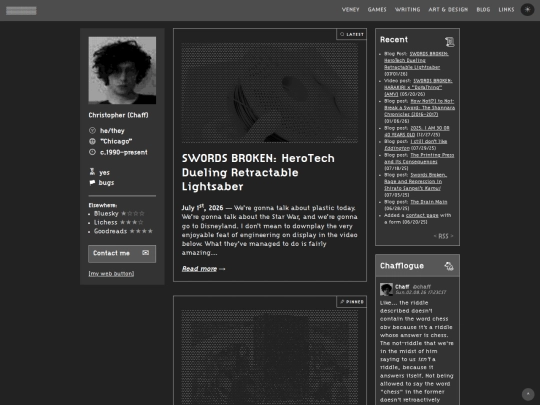The image size is (540, 405).
Task: Click the chess piece icon beside yes
Action: pyautogui.click(x=92, y=172)
